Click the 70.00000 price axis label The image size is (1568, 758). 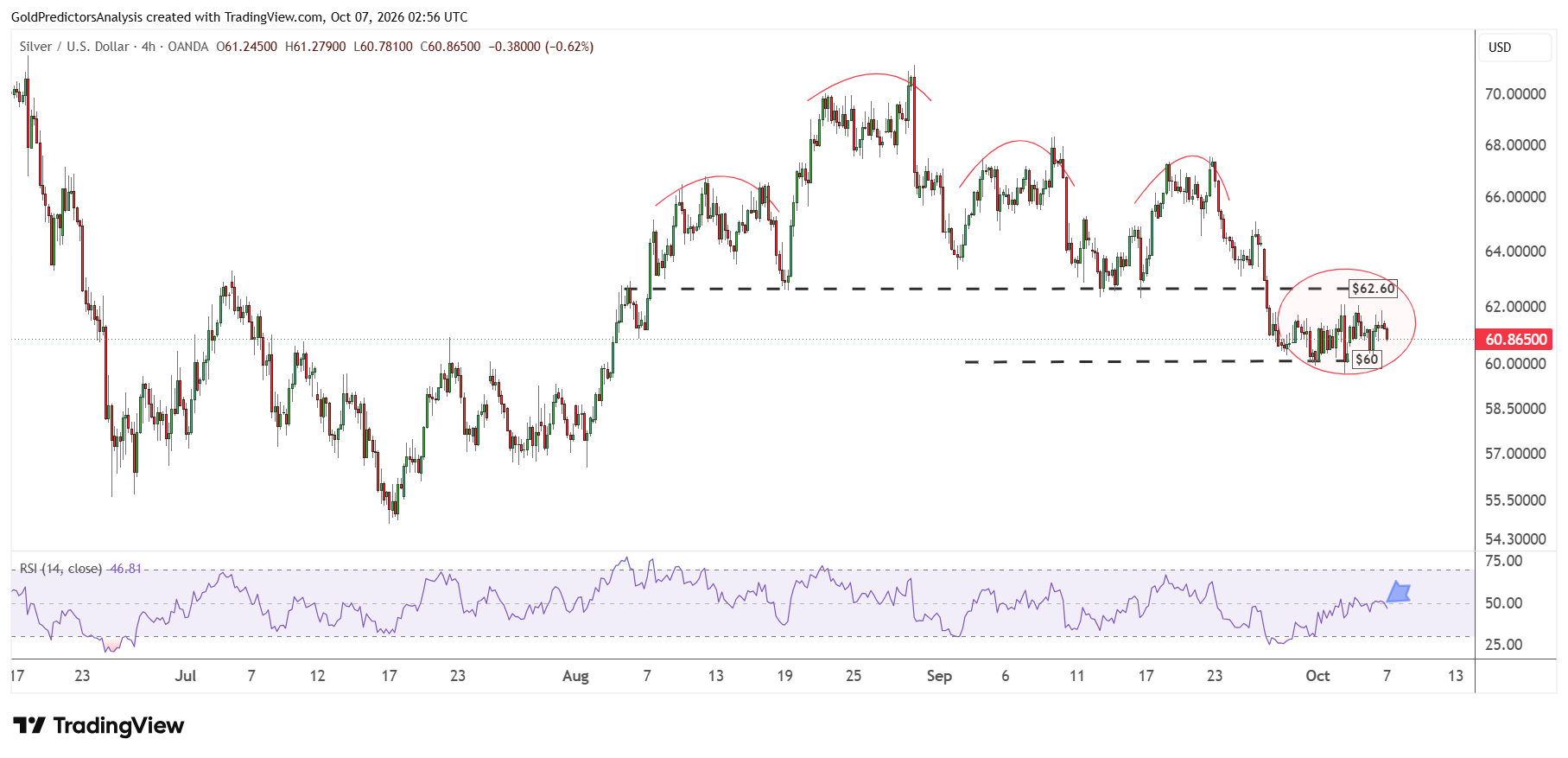(1515, 94)
